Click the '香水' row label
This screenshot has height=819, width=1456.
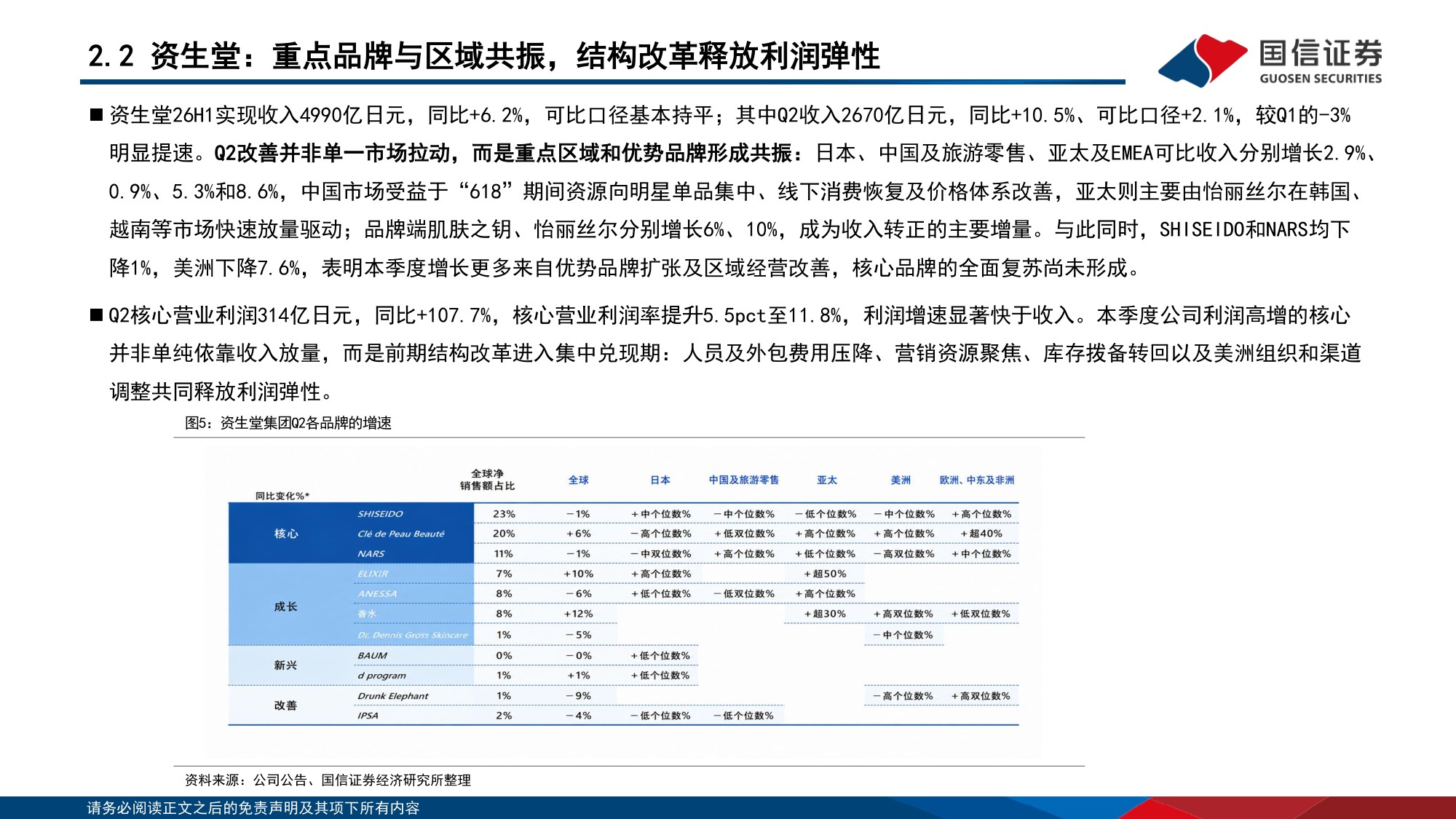tap(367, 614)
